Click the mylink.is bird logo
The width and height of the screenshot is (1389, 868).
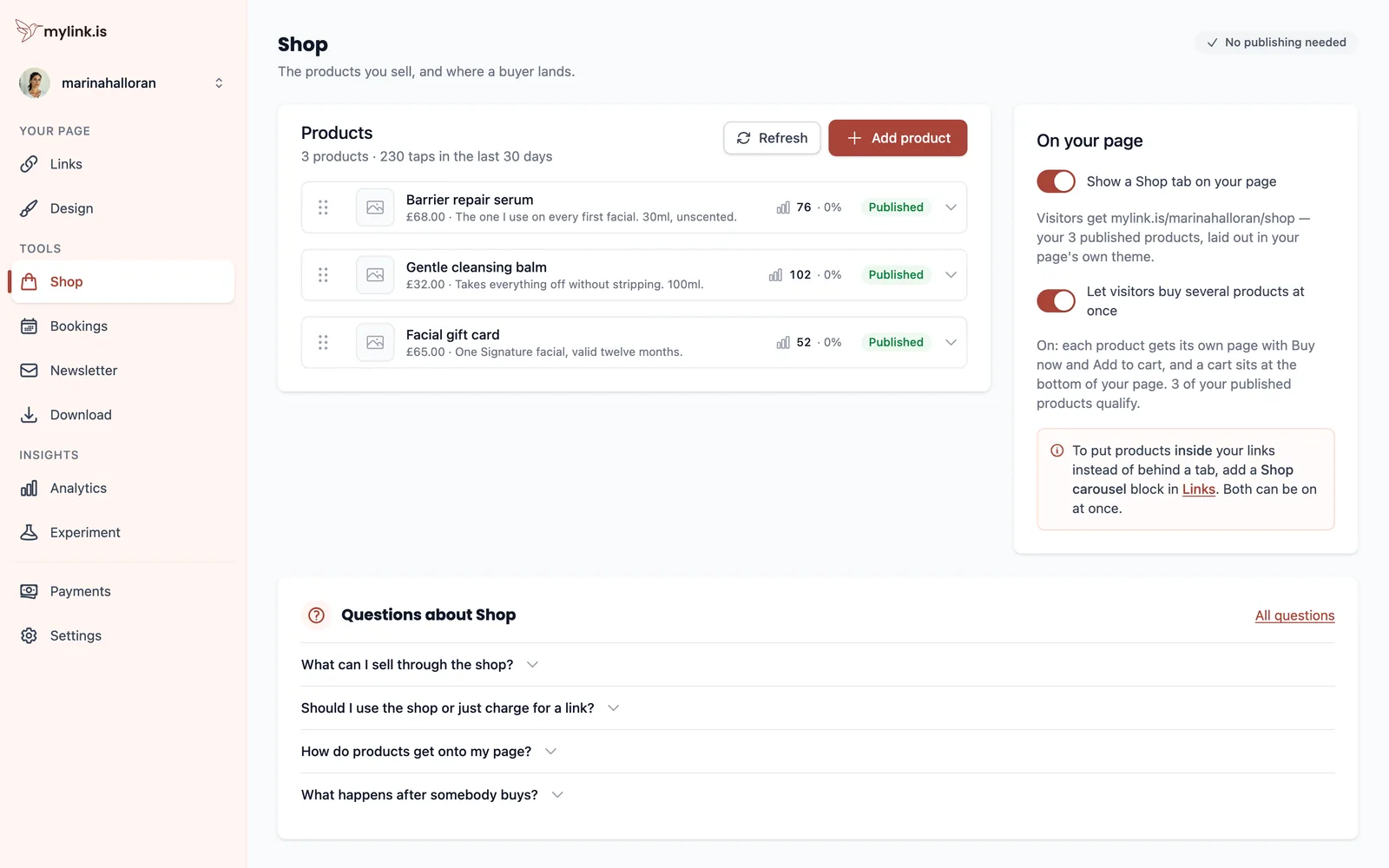coord(28,30)
